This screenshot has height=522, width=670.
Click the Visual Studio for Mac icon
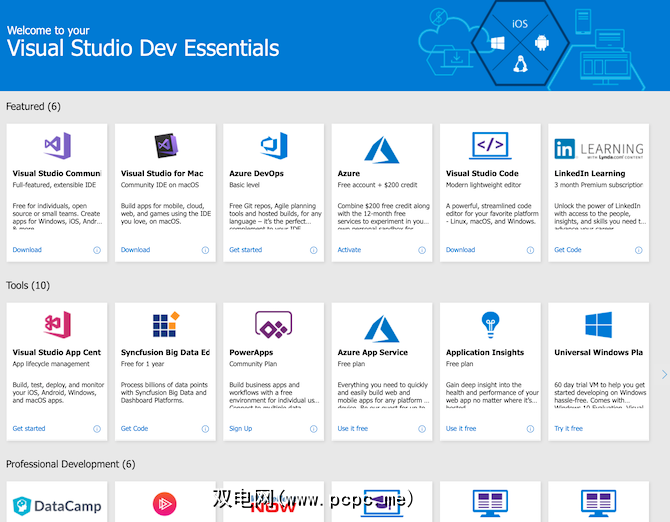click(x=165, y=146)
